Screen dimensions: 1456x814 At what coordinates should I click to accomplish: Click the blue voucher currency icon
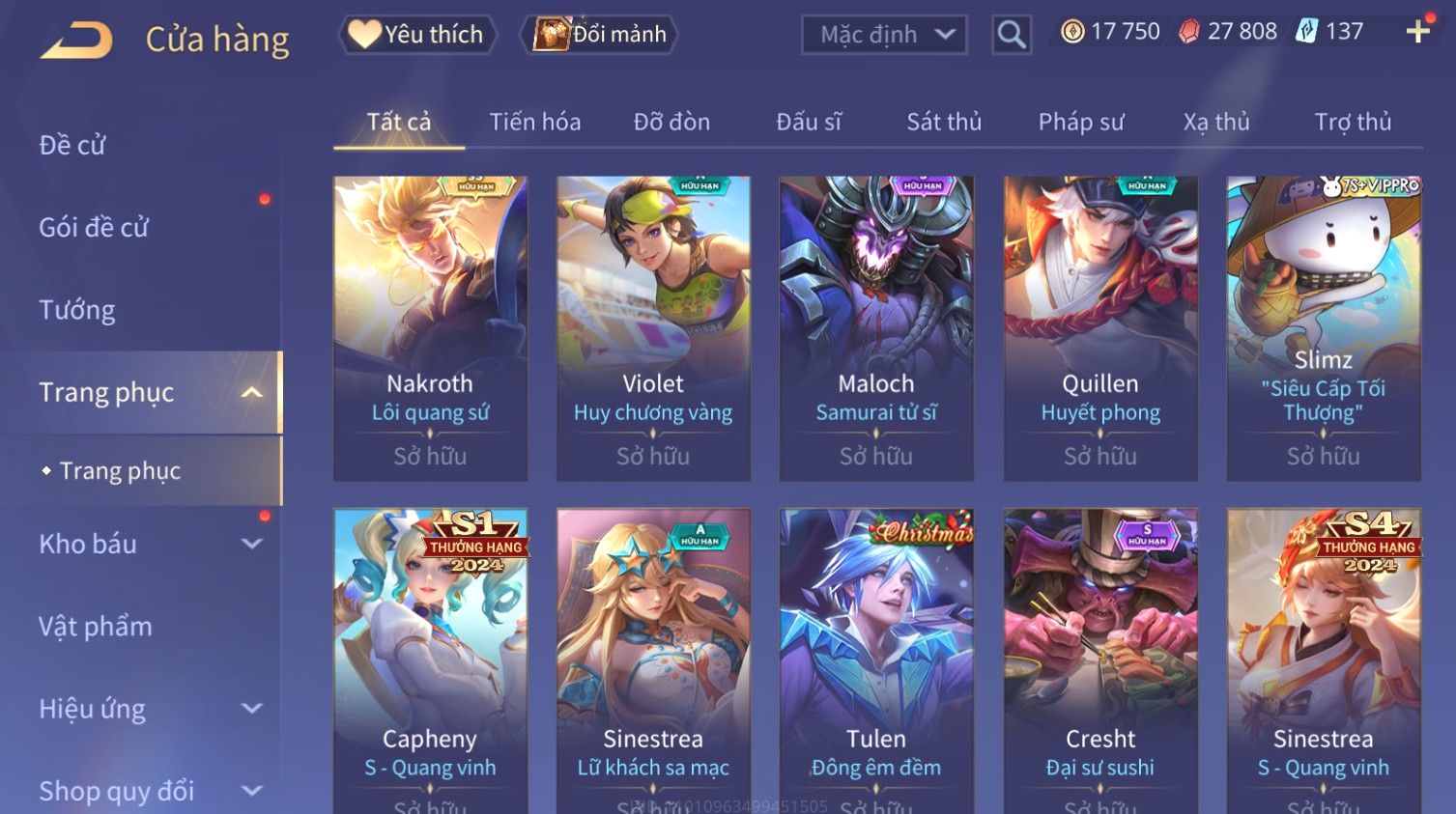[1306, 32]
